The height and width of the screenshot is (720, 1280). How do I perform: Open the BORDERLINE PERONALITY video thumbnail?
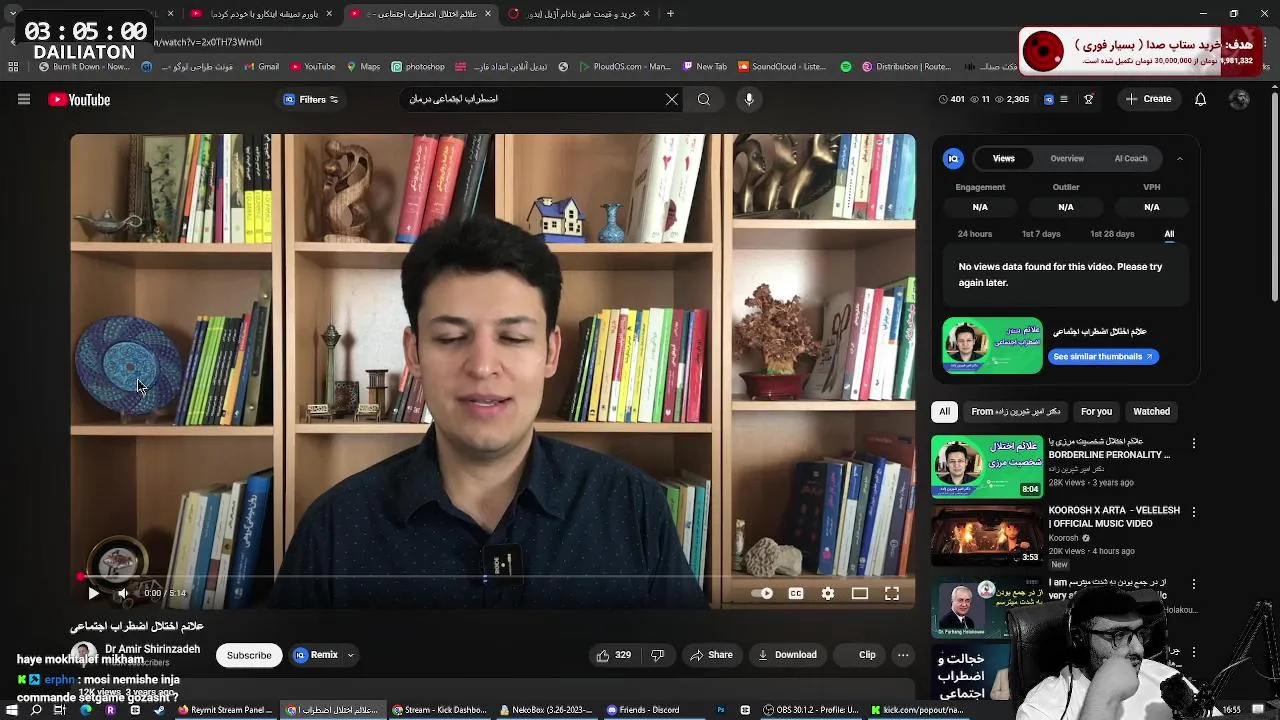987,466
